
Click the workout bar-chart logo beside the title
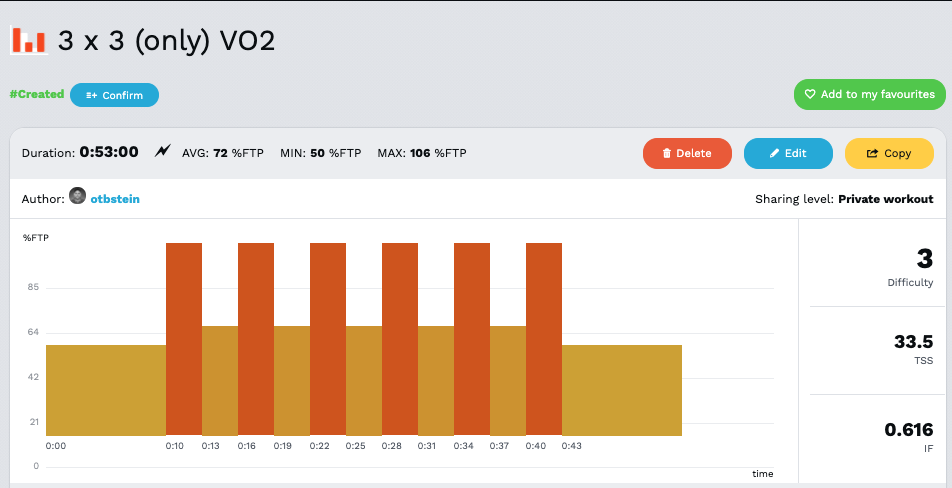pos(28,40)
